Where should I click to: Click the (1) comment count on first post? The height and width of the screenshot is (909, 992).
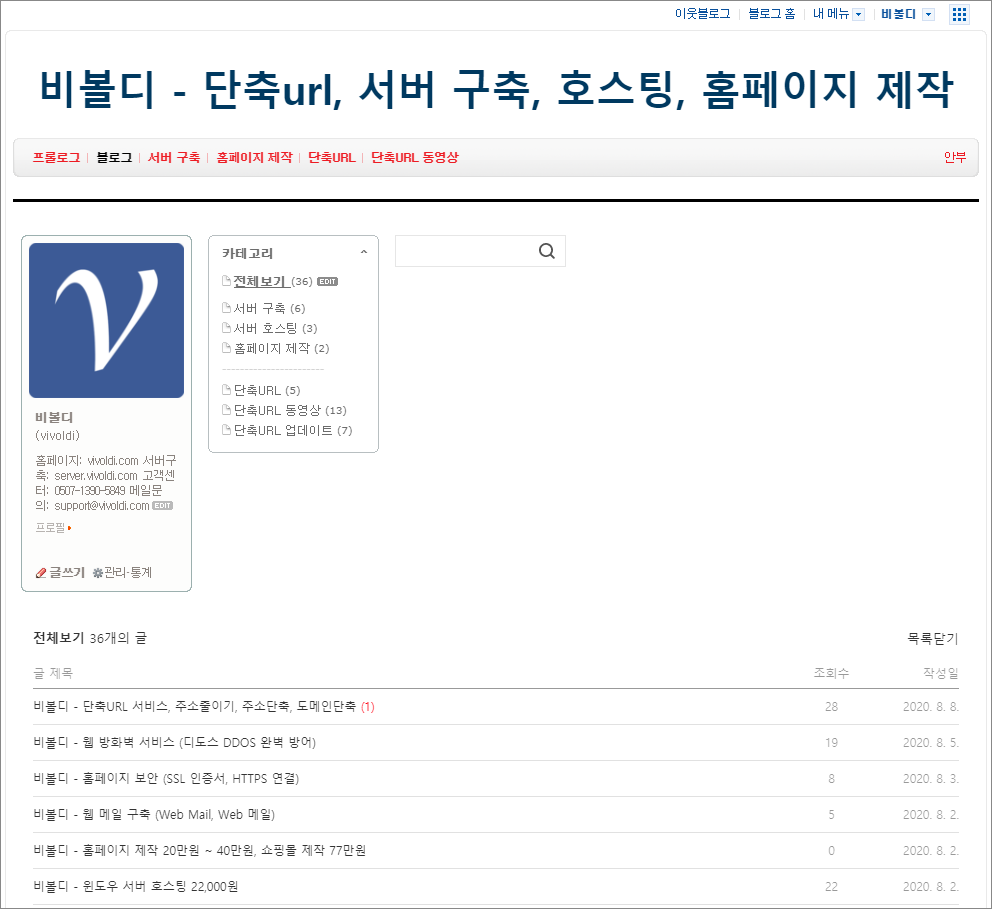(x=368, y=707)
